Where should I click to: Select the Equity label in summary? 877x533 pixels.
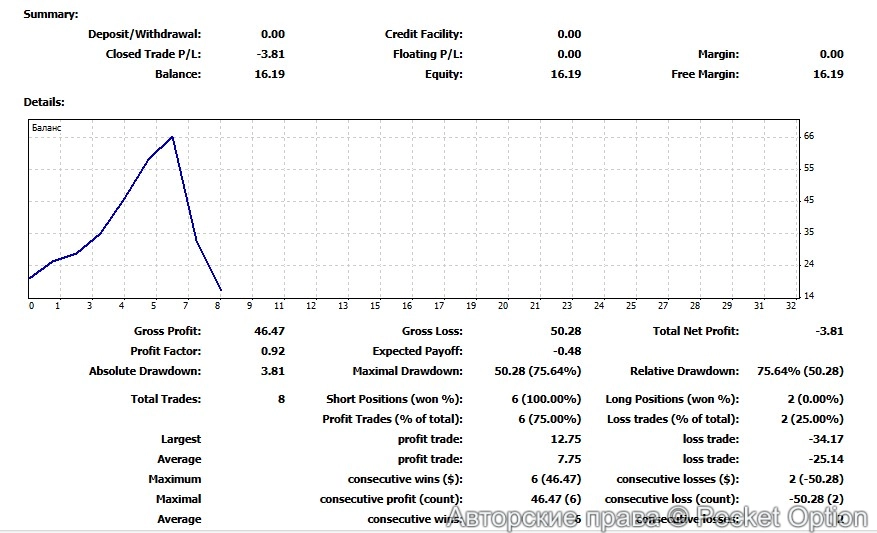coord(443,74)
